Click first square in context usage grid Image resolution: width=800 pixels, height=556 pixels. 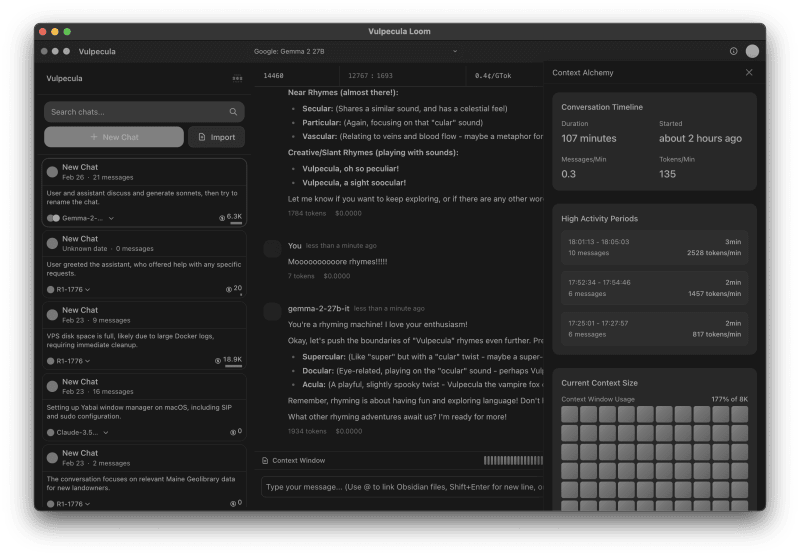coord(569,414)
